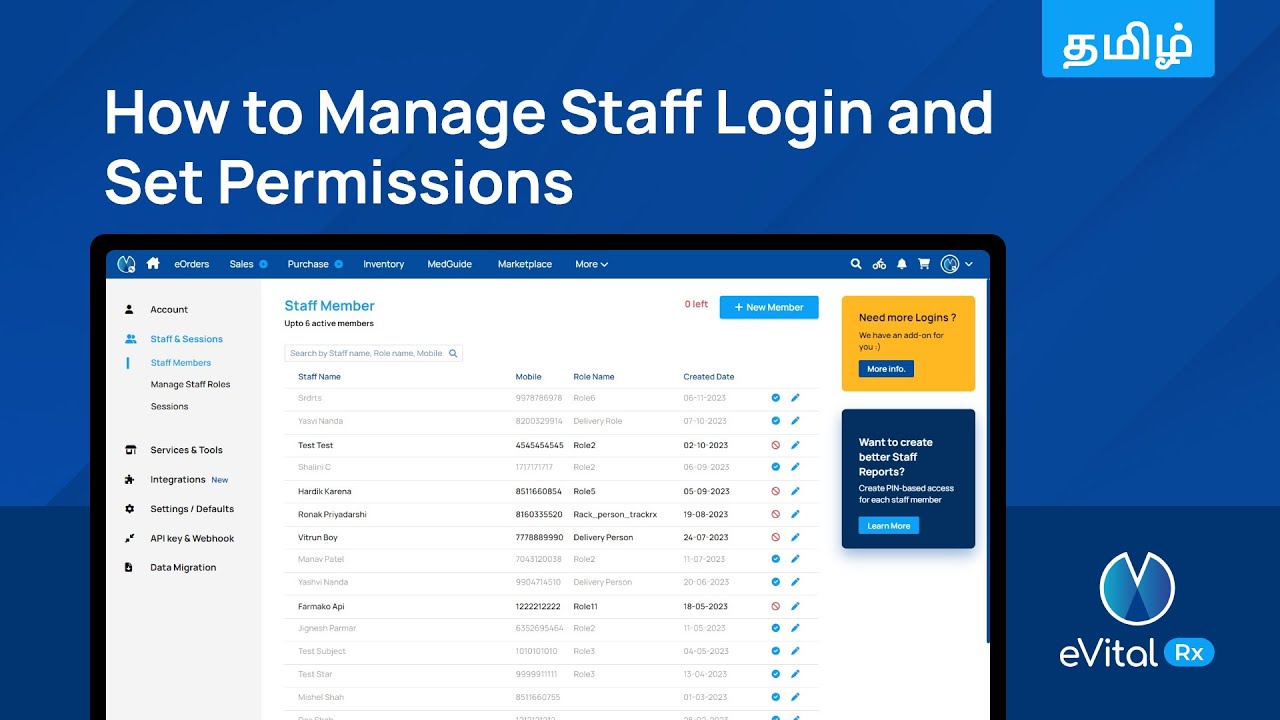Open the delivery bike icon
The width and height of the screenshot is (1280, 720).
coord(879,264)
